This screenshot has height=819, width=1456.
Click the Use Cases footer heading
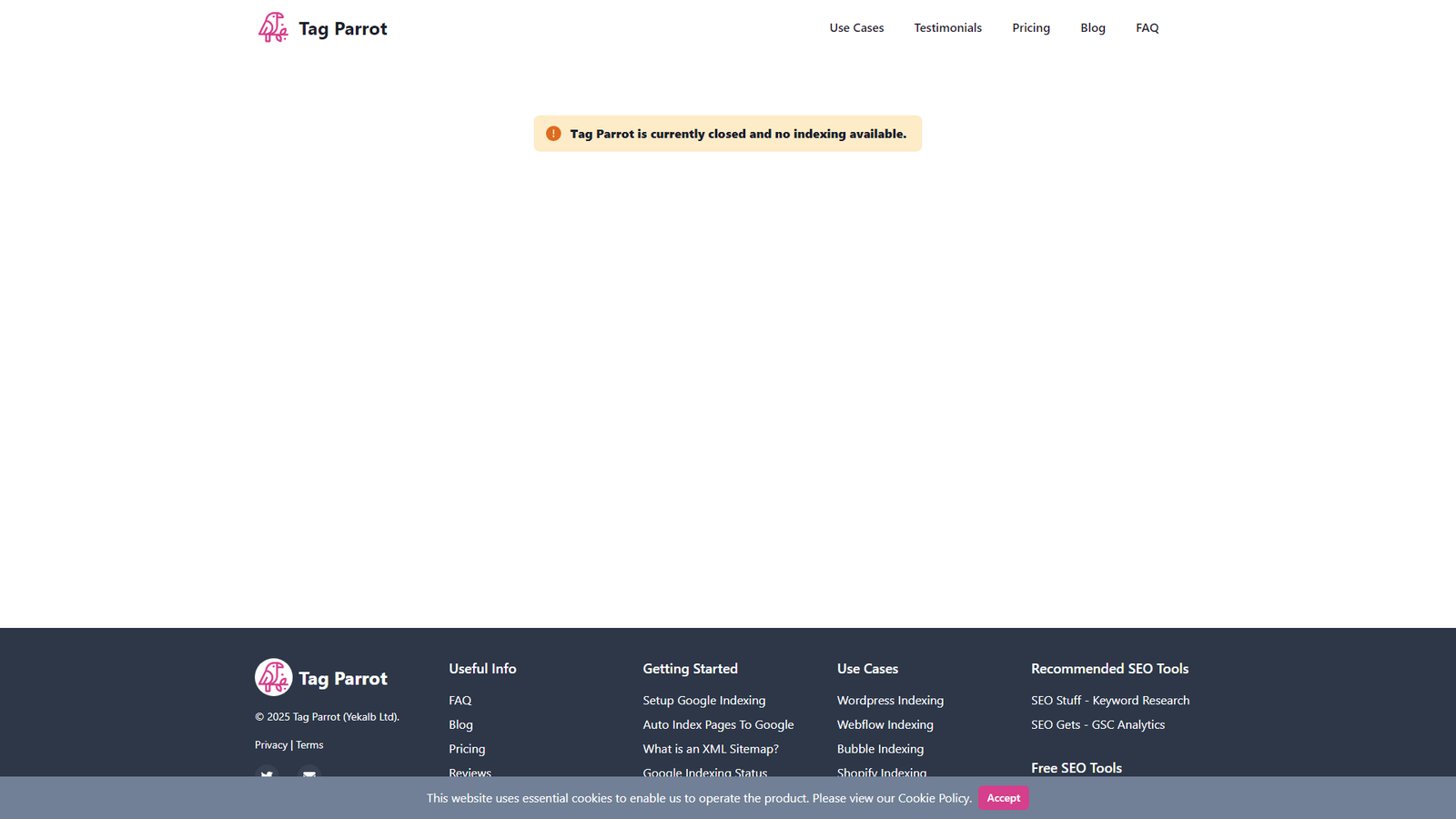(x=867, y=669)
